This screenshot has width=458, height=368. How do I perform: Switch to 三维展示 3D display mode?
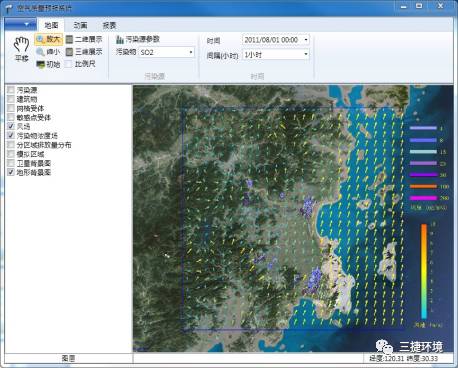point(84,52)
